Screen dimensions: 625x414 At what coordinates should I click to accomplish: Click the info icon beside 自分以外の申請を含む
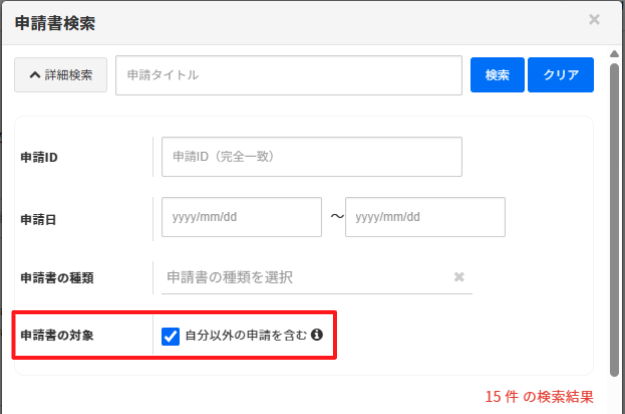tap(316, 336)
